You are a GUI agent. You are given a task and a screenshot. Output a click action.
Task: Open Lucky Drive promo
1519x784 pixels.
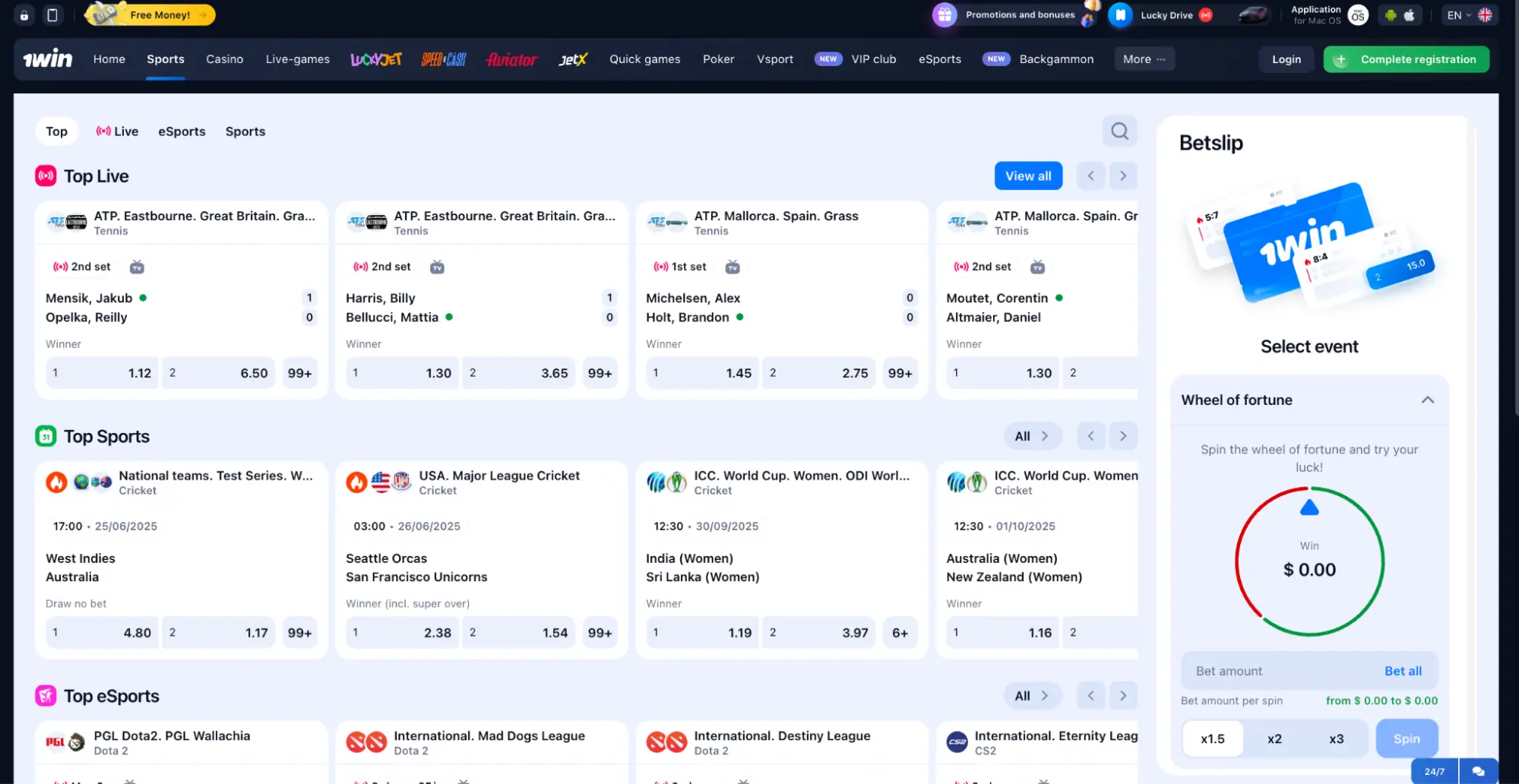tap(1166, 15)
